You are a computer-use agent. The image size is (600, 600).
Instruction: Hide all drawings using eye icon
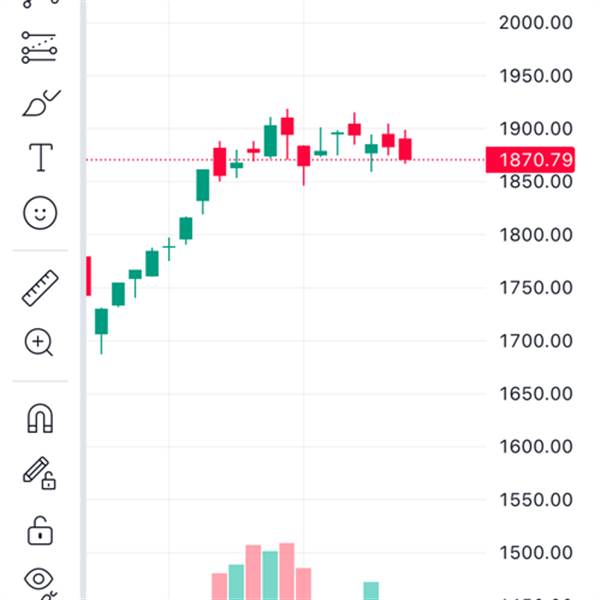[x=40, y=580]
